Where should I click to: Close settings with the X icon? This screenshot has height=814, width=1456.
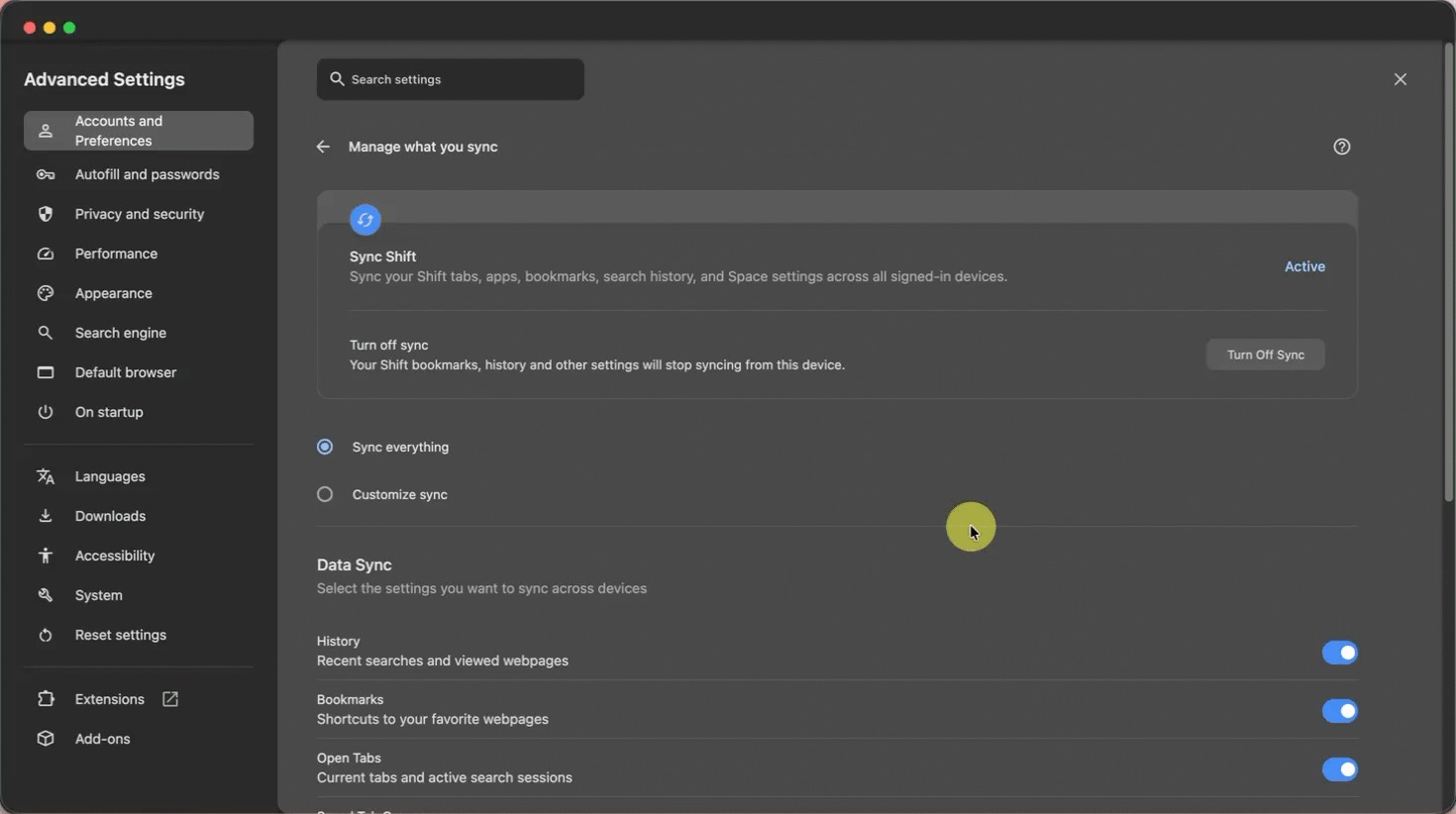1401,79
